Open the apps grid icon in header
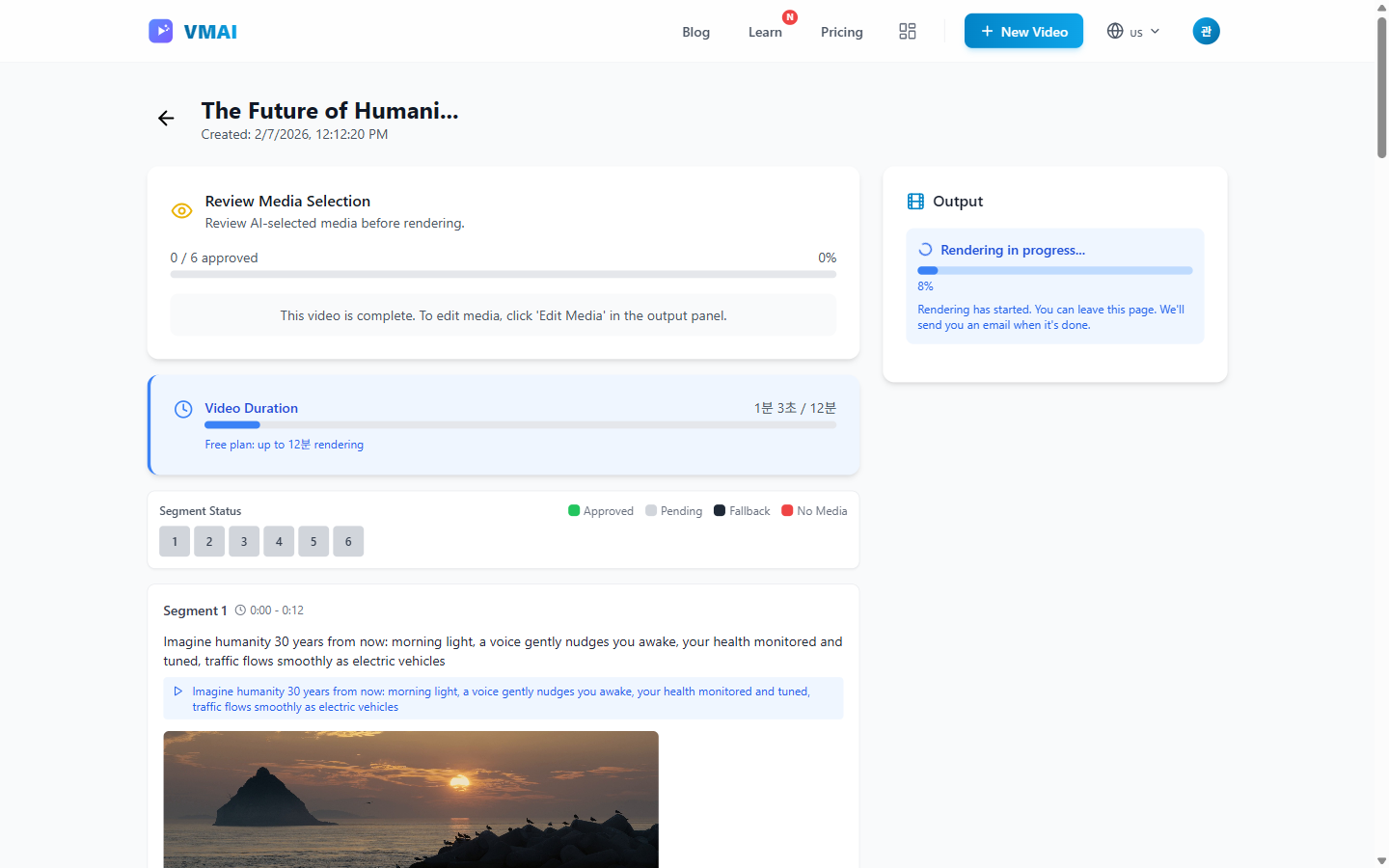The width and height of the screenshot is (1389, 868). [x=907, y=31]
